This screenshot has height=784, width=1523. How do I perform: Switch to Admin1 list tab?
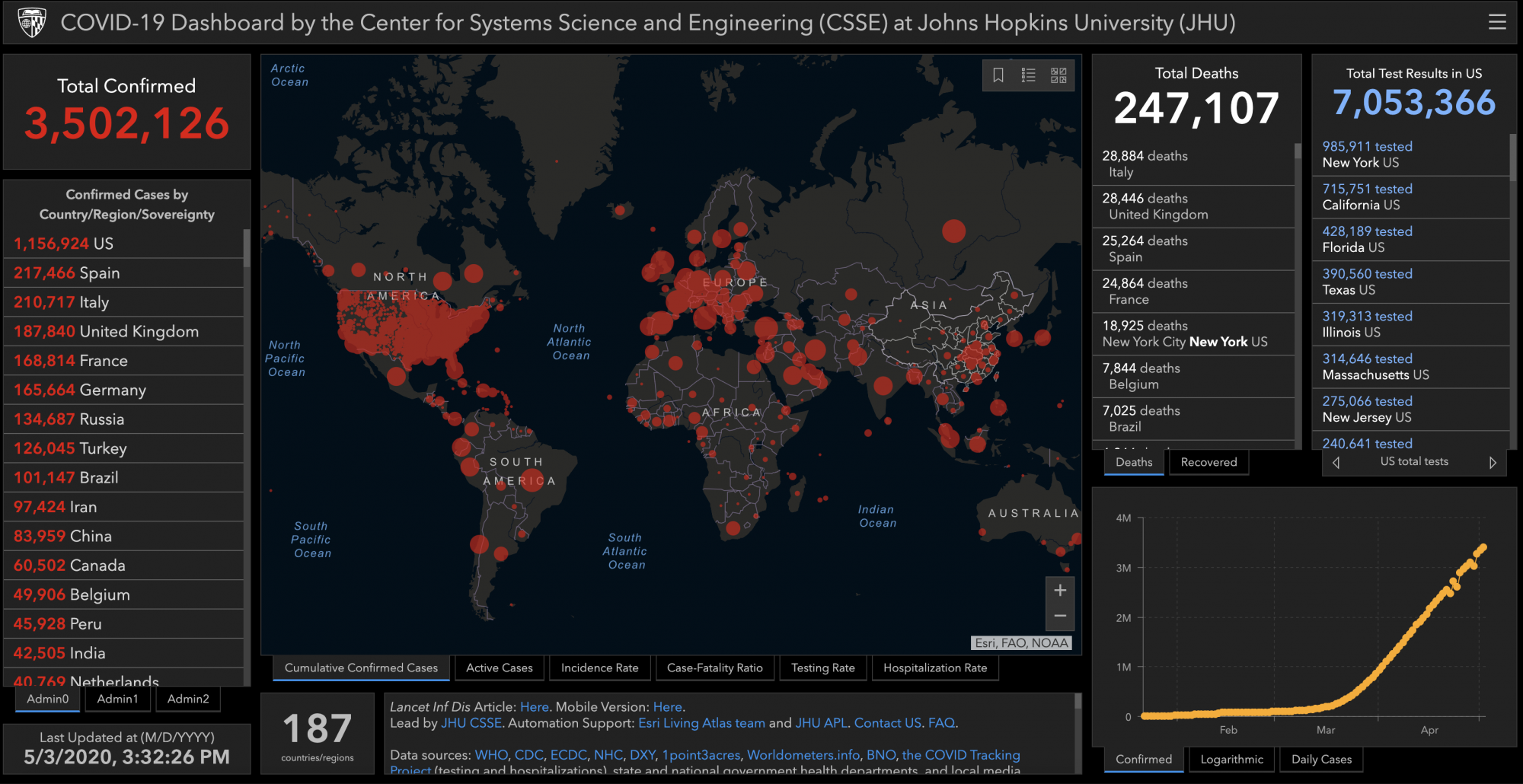[117, 699]
